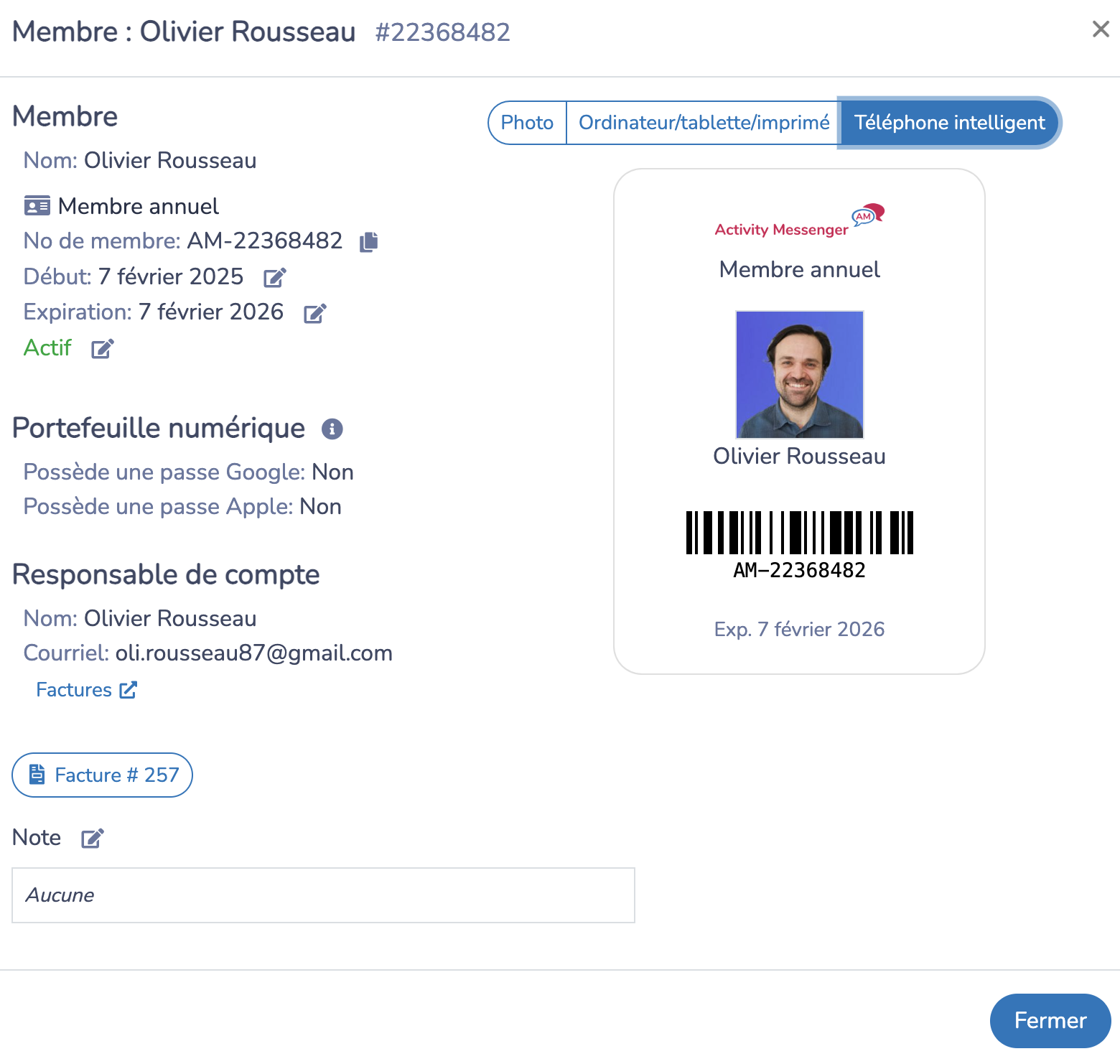Click the Activity Messenger logo on the card
The width and height of the screenshot is (1120, 1064).
[x=800, y=220]
